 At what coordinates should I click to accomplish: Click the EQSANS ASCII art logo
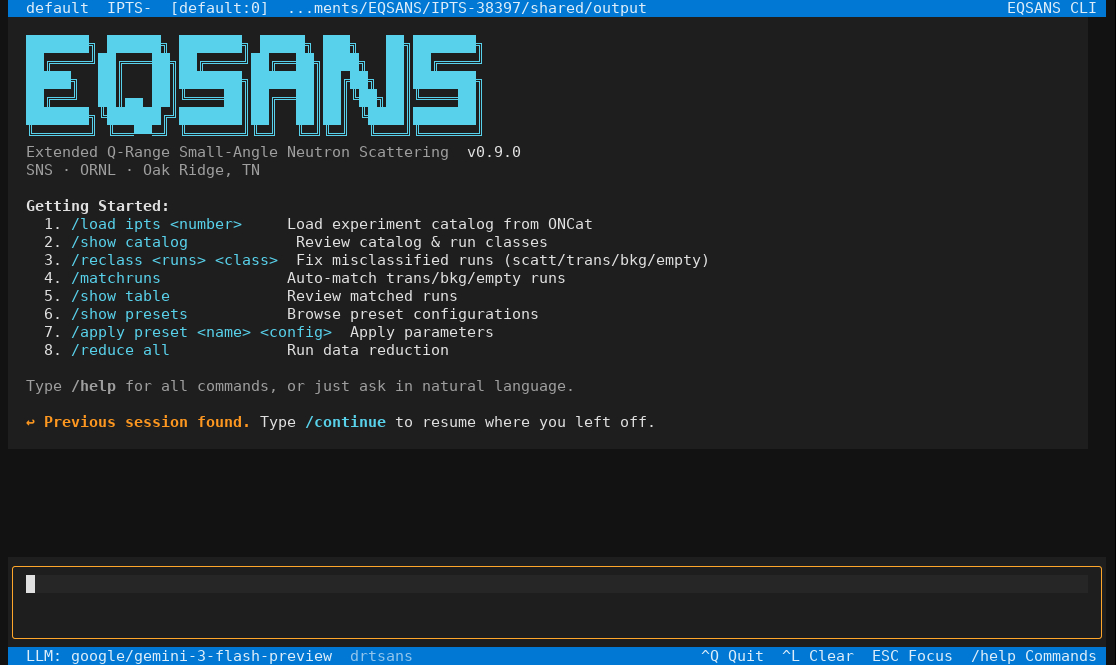pyautogui.click(x=254, y=85)
